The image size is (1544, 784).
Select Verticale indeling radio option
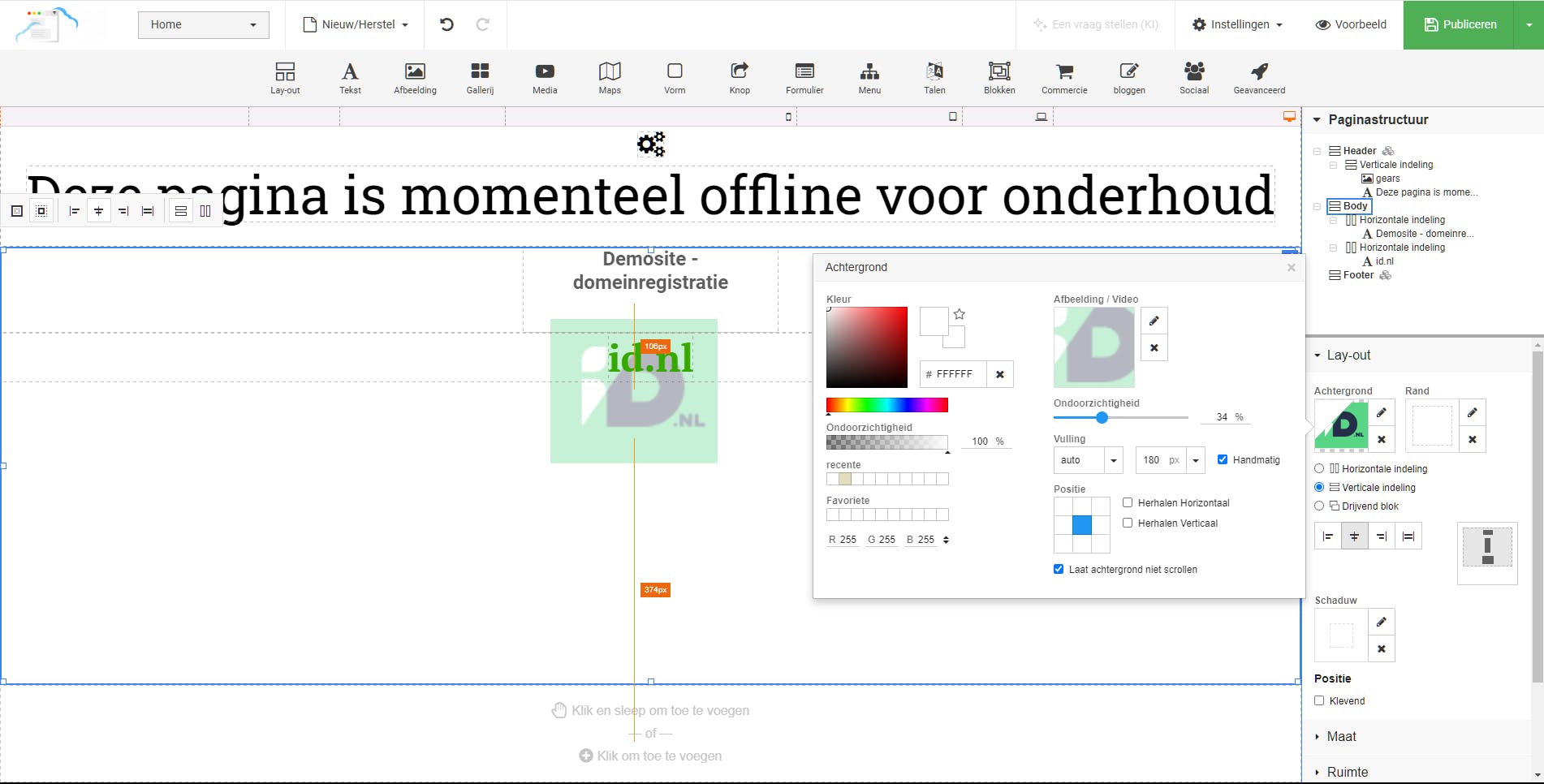pyautogui.click(x=1319, y=487)
